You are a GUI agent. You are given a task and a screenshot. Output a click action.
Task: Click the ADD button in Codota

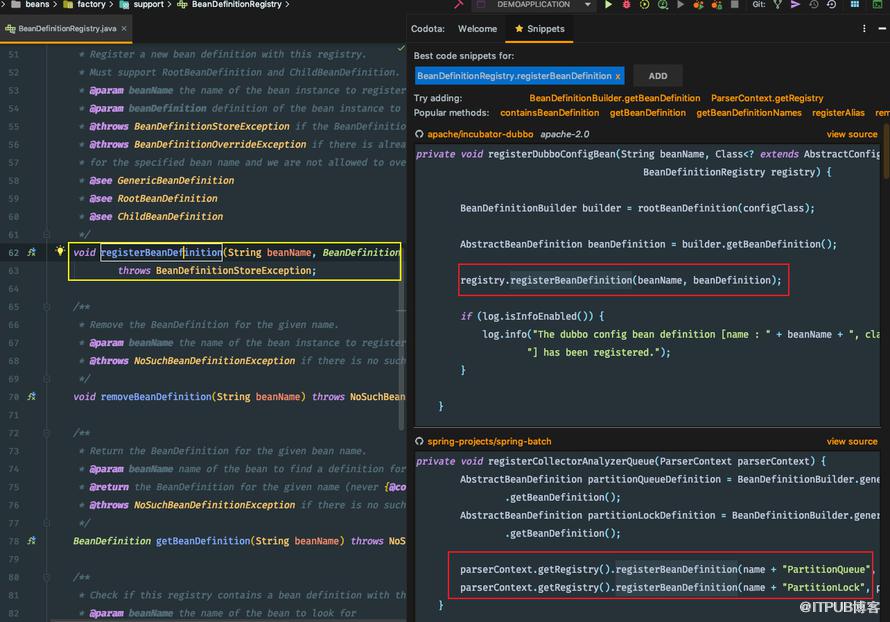click(x=658, y=76)
